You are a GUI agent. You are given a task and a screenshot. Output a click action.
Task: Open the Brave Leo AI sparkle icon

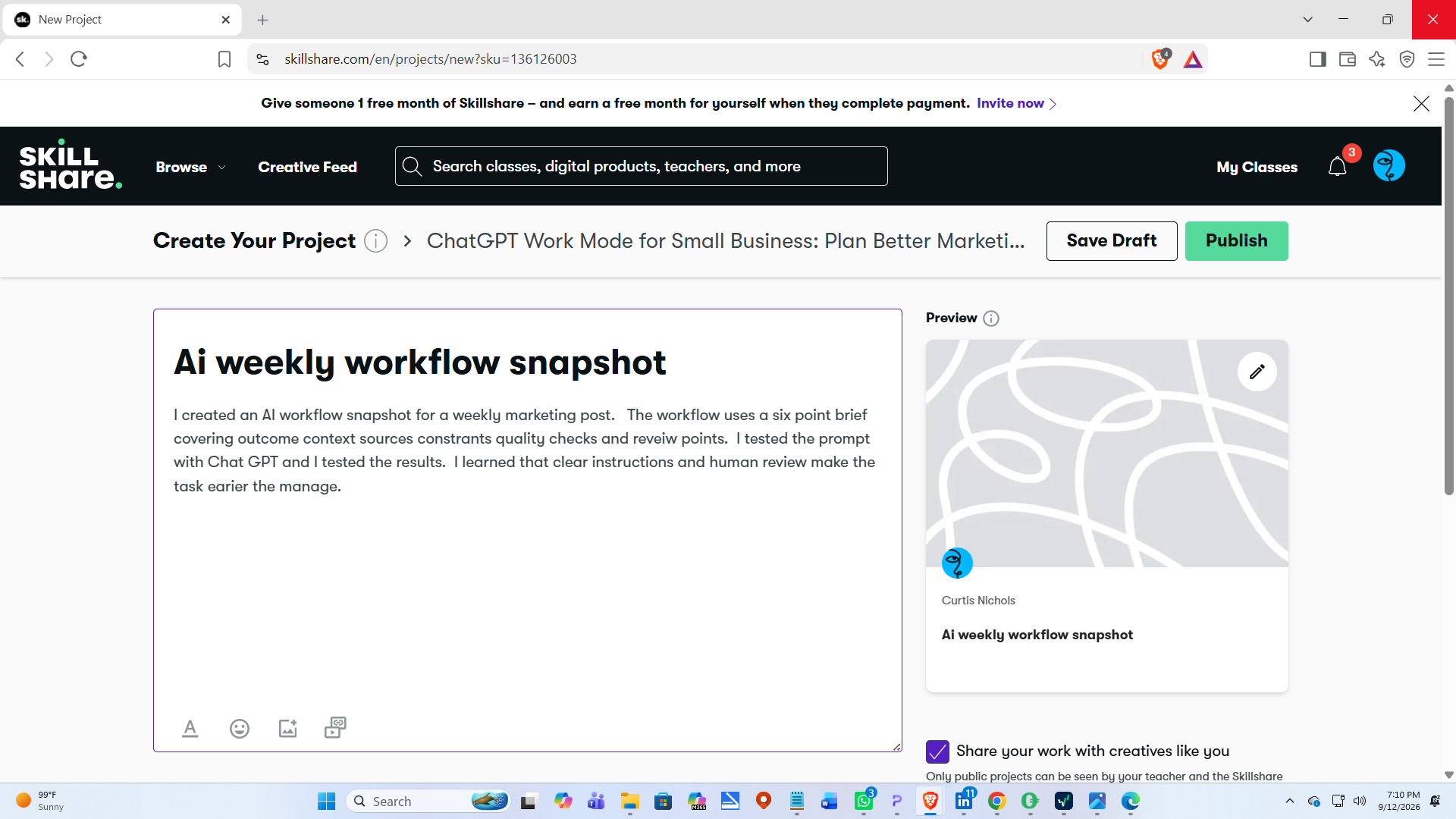(x=1377, y=59)
